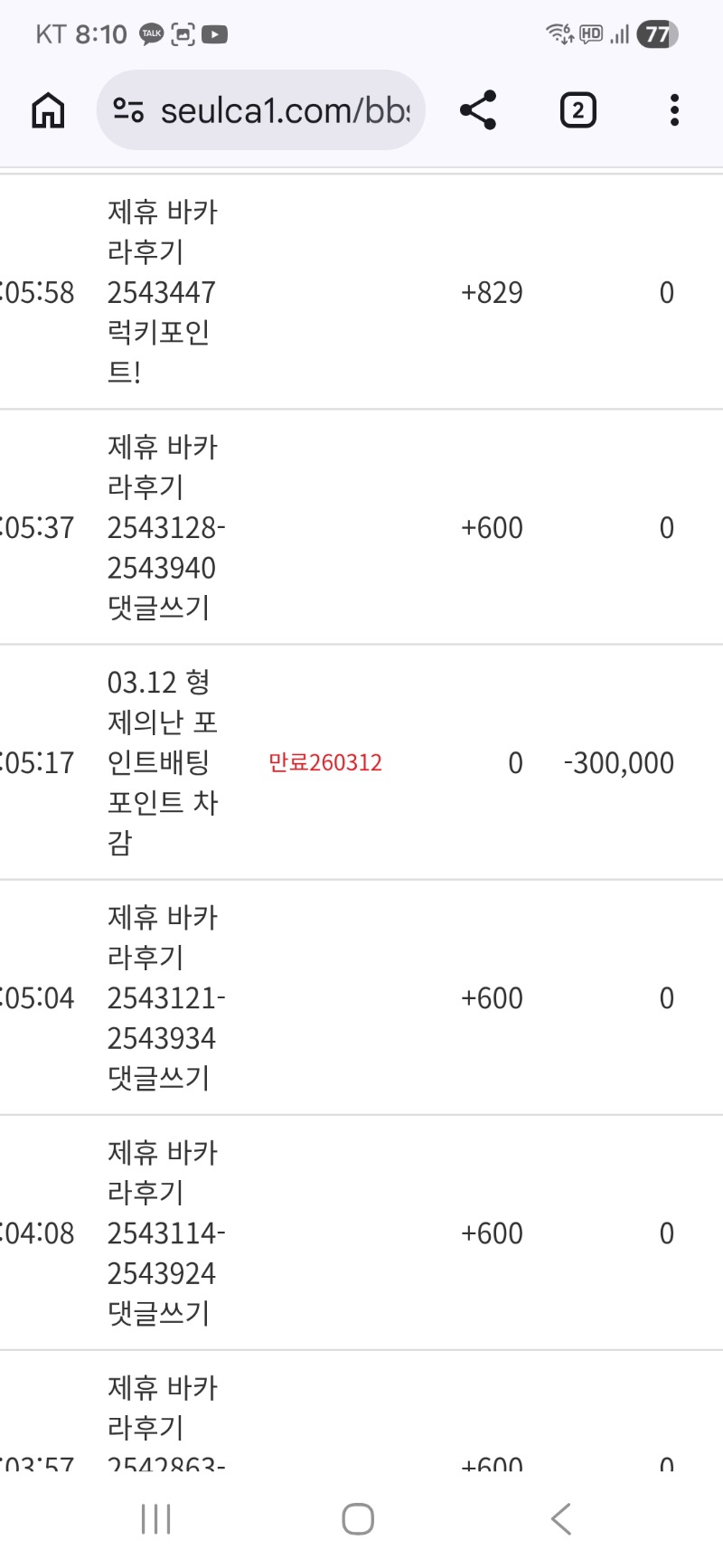Tap the KakaoTalk notification icon
The height and width of the screenshot is (1568, 723).
pos(151,34)
